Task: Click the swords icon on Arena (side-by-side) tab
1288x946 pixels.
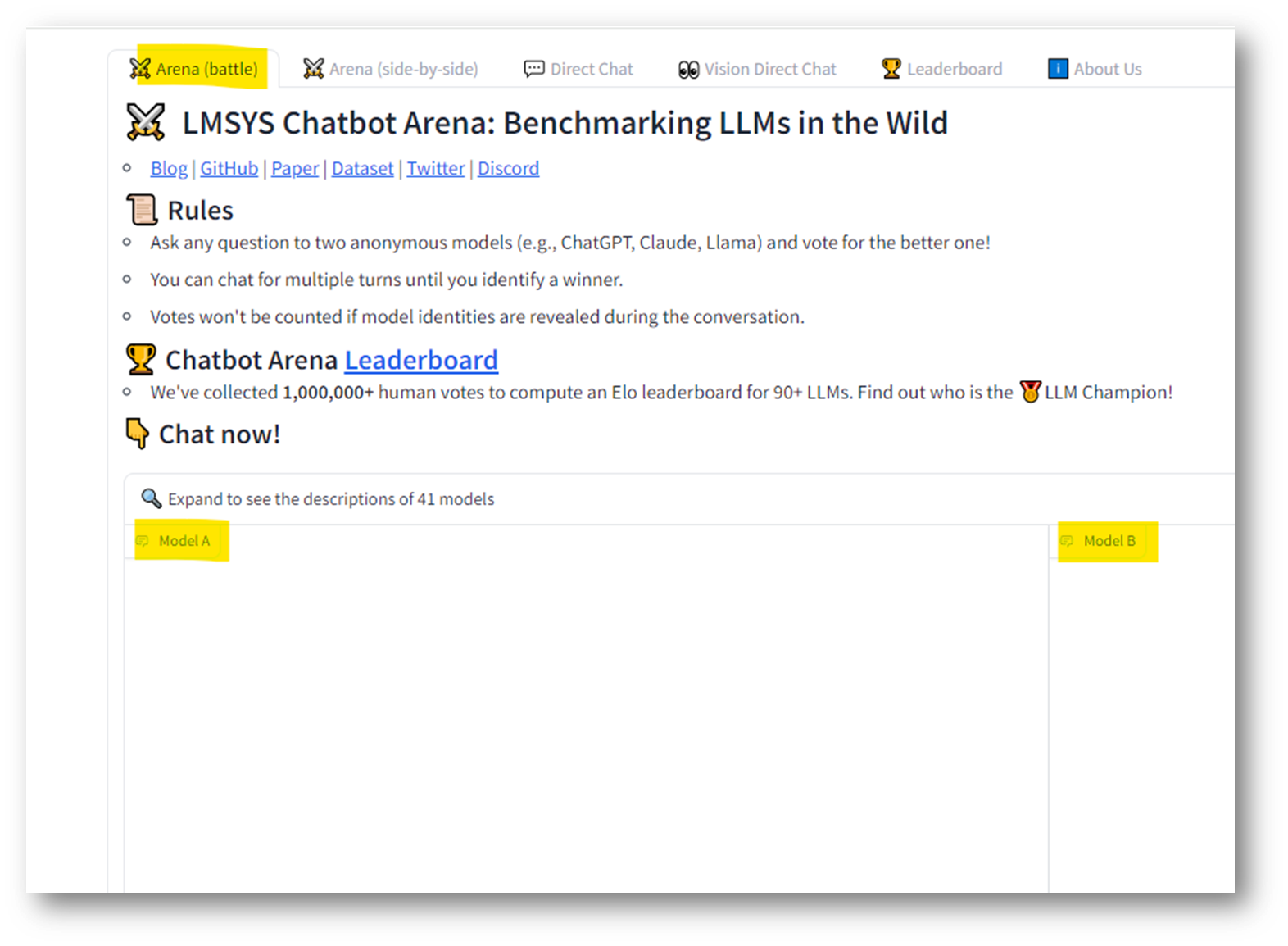Action: [314, 69]
